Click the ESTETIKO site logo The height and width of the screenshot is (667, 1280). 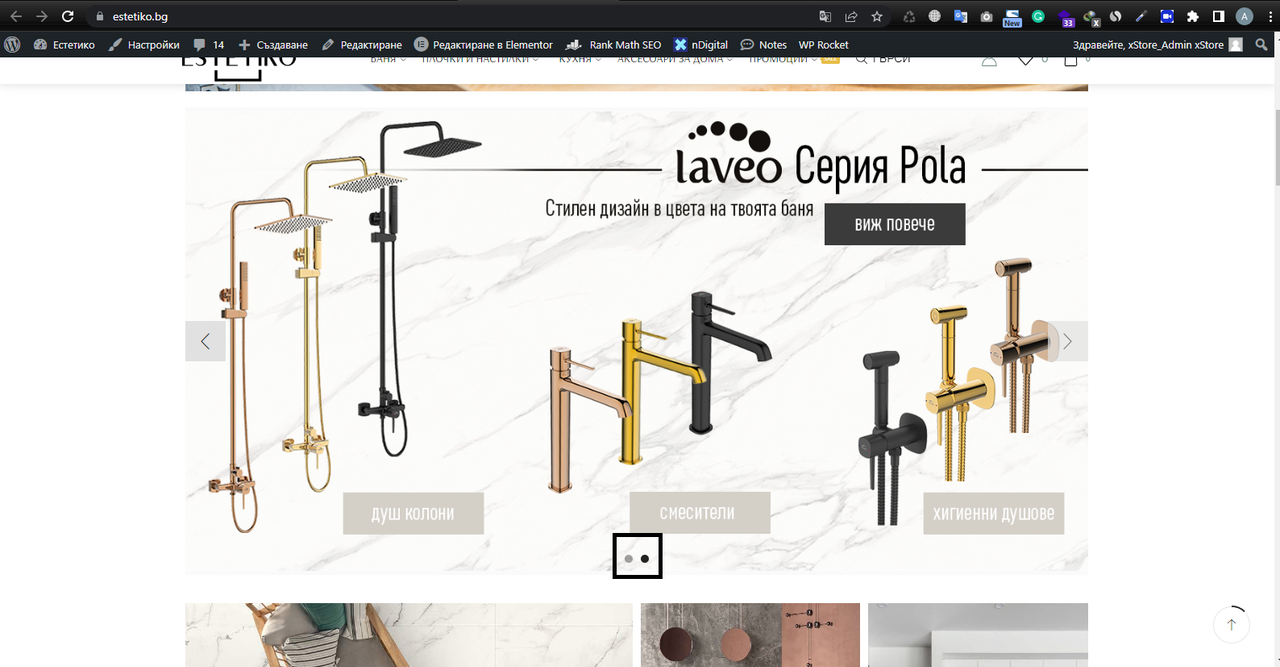239,64
